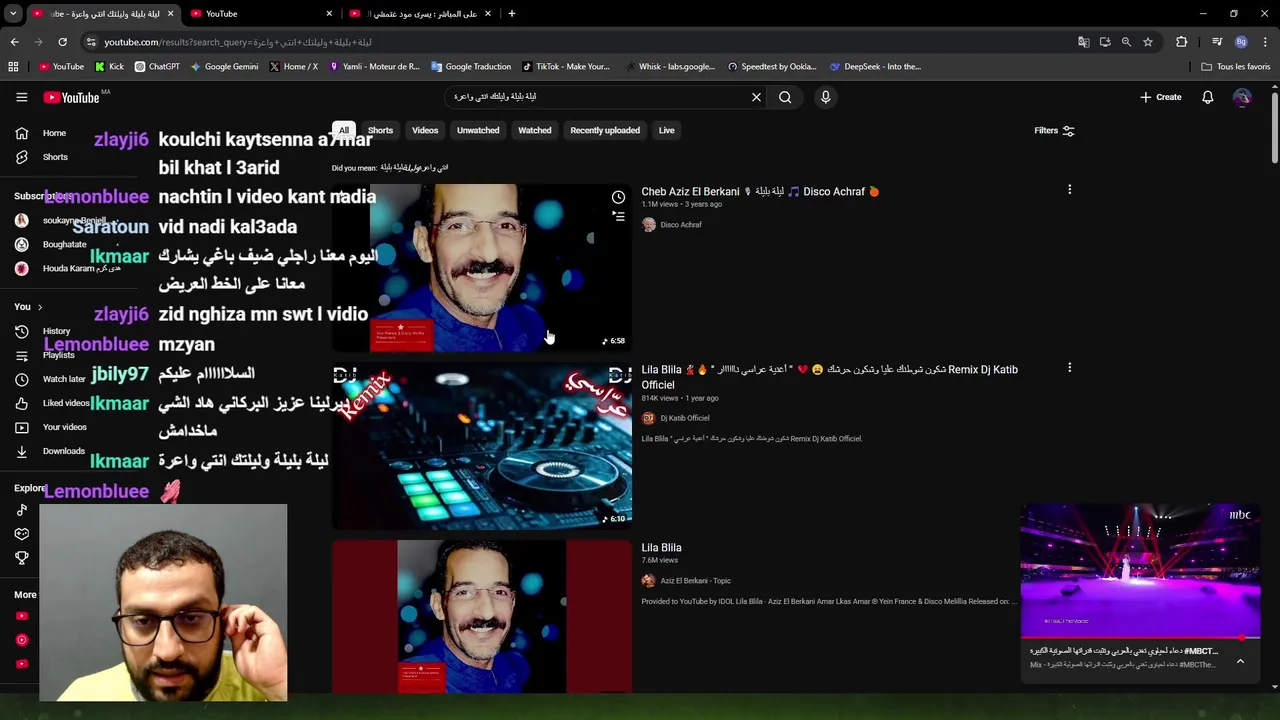1280x720 pixels.
Task: Click the Did you mean suggestion
Action: click(x=414, y=168)
